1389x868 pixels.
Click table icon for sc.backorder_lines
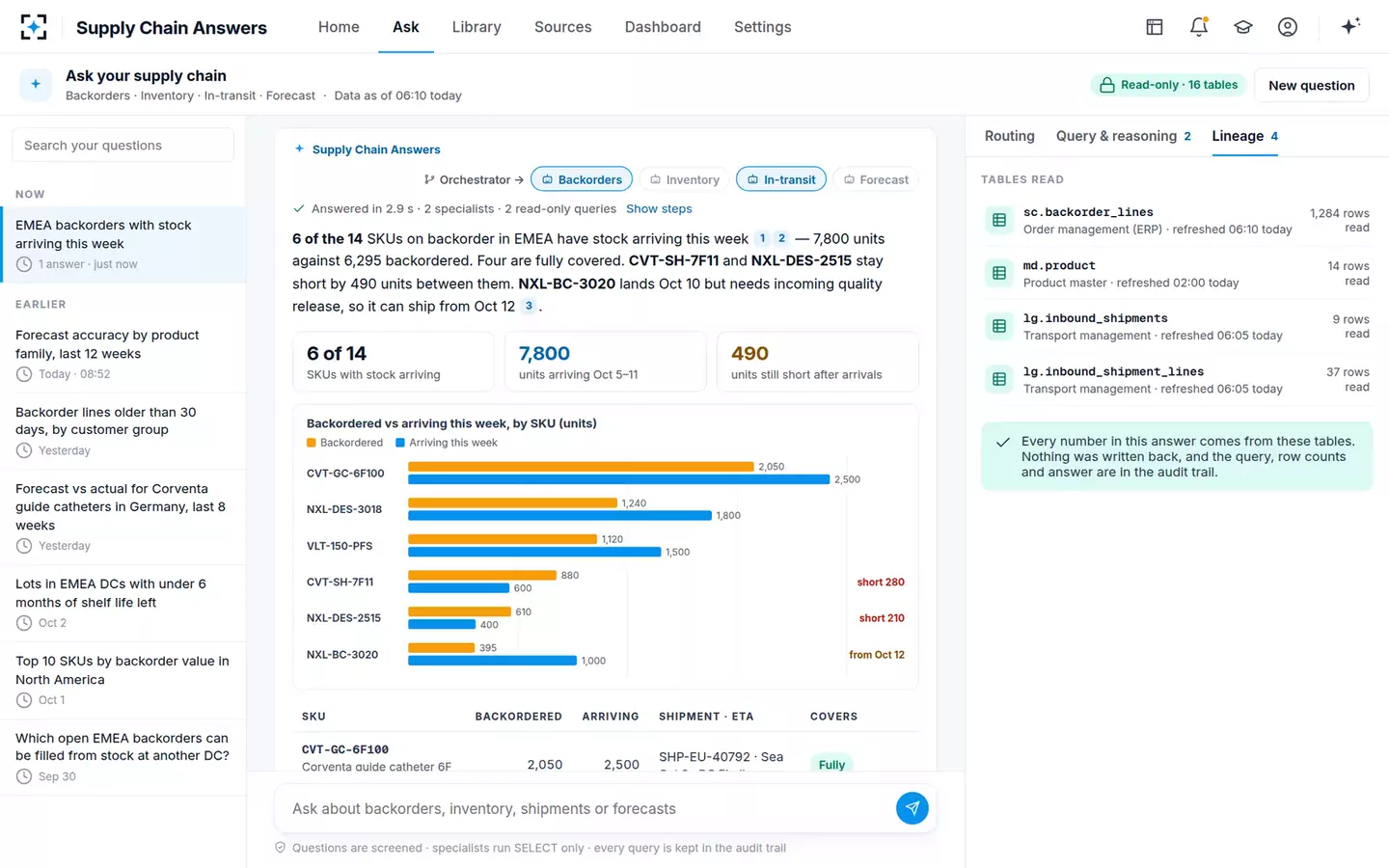[999, 220]
